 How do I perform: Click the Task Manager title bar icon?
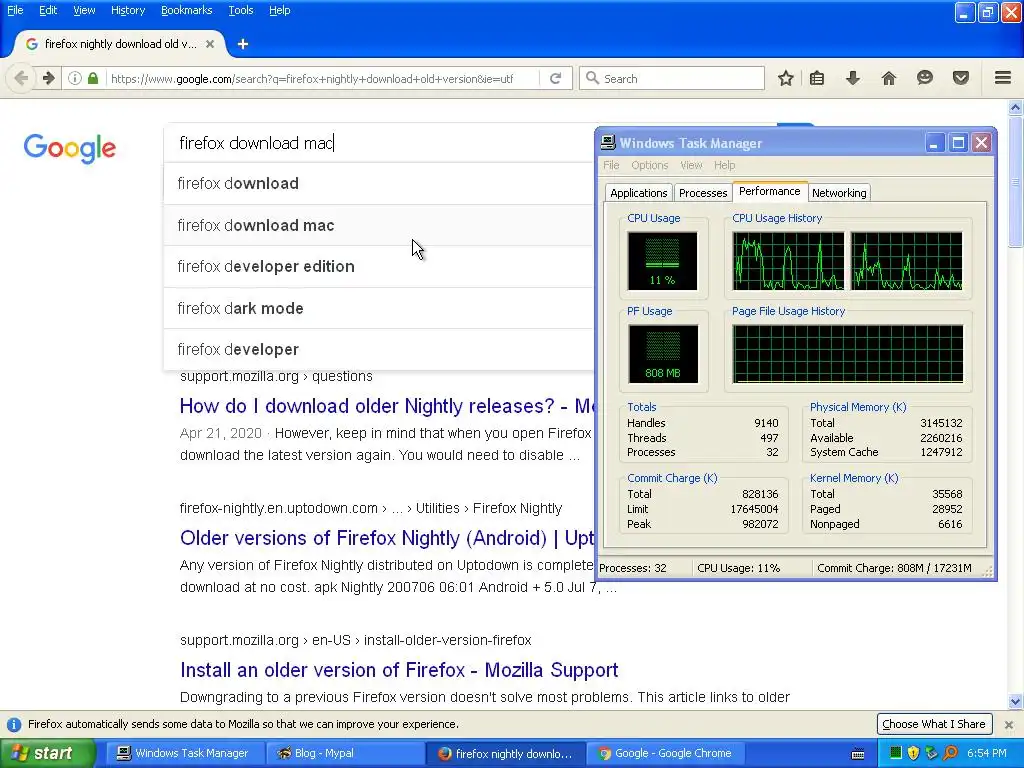608,142
